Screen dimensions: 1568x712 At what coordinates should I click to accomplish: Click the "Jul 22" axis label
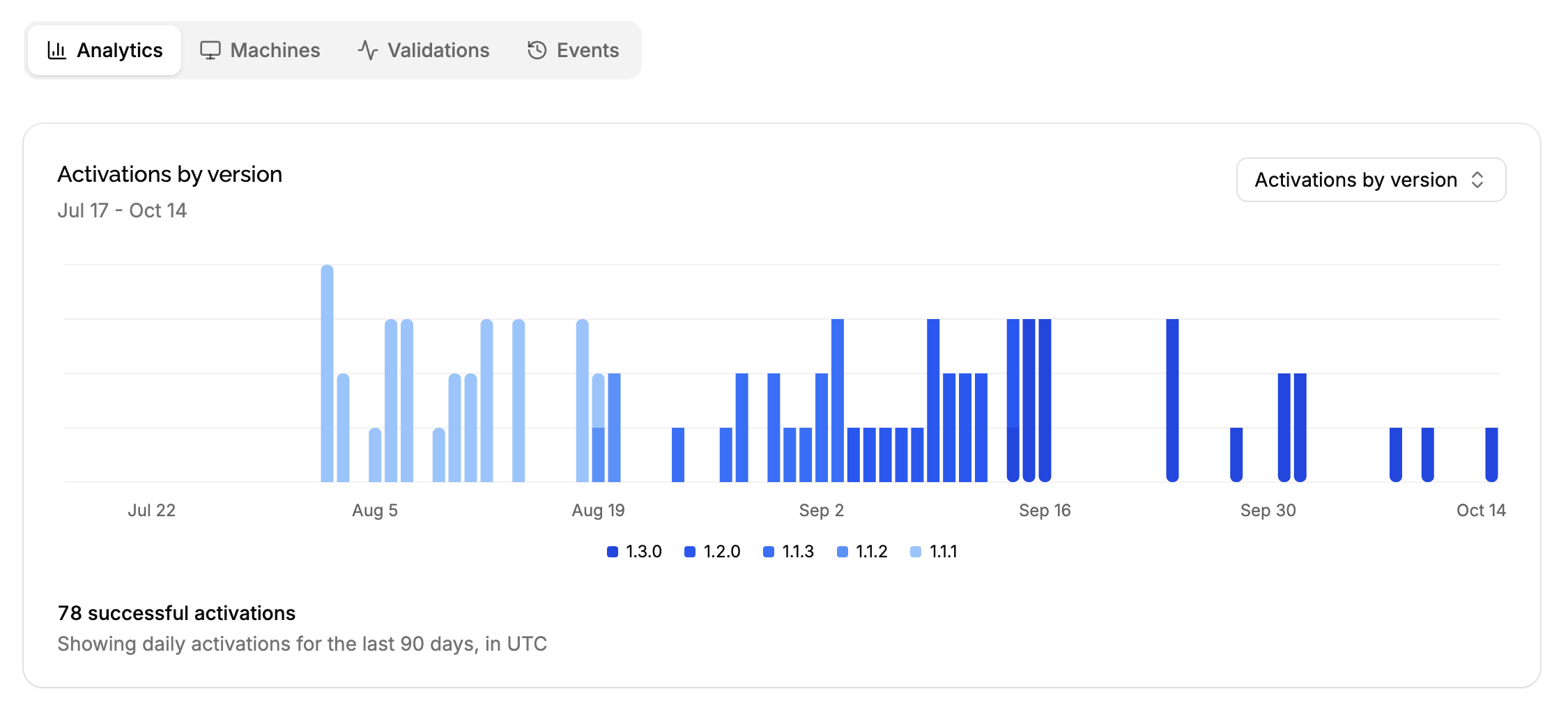(151, 511)
